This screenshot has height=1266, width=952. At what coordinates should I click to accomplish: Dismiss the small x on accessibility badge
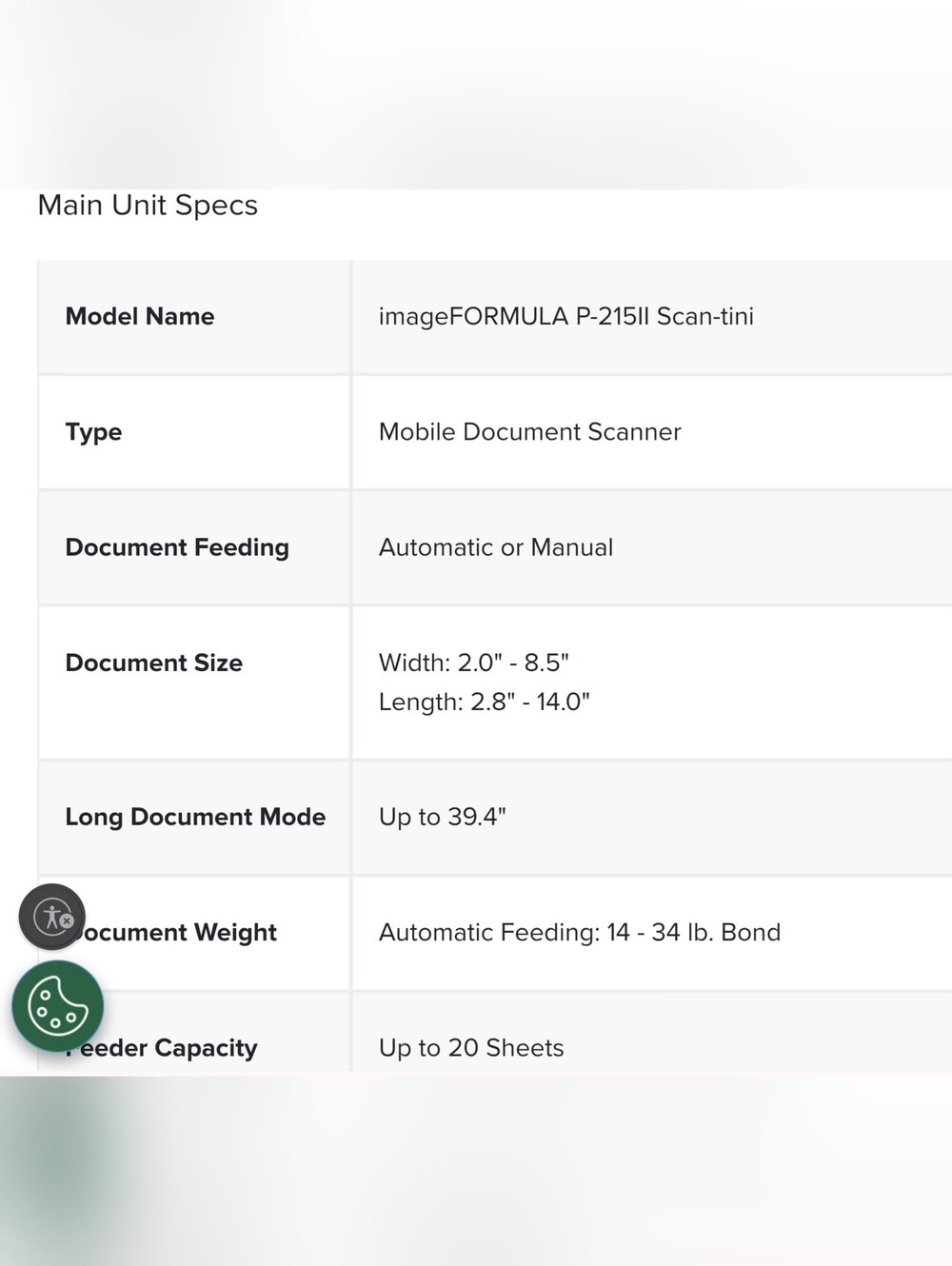(x=67, y=920)
